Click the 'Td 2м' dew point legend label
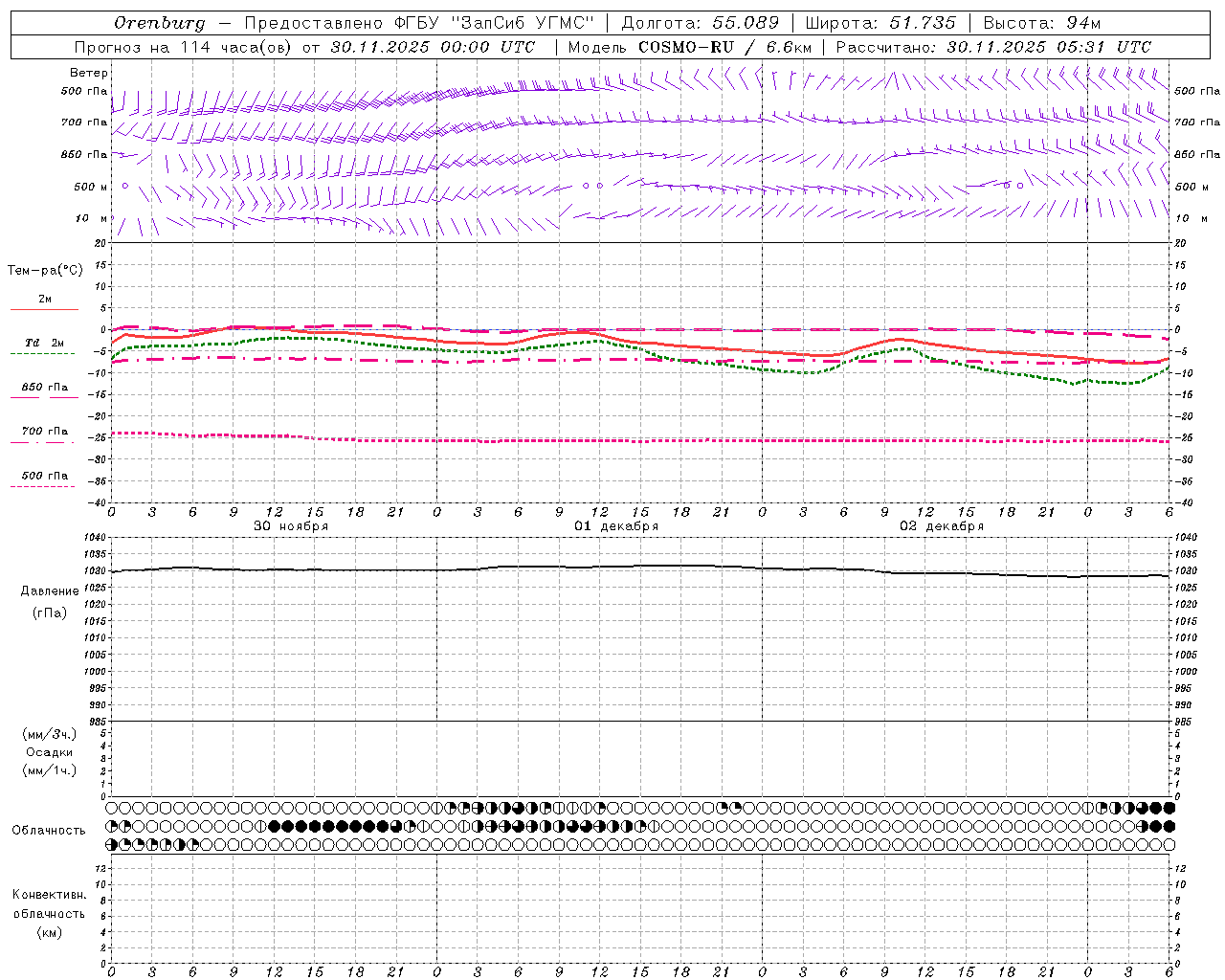Screen dimensions: 1225x980 point(45,343)
